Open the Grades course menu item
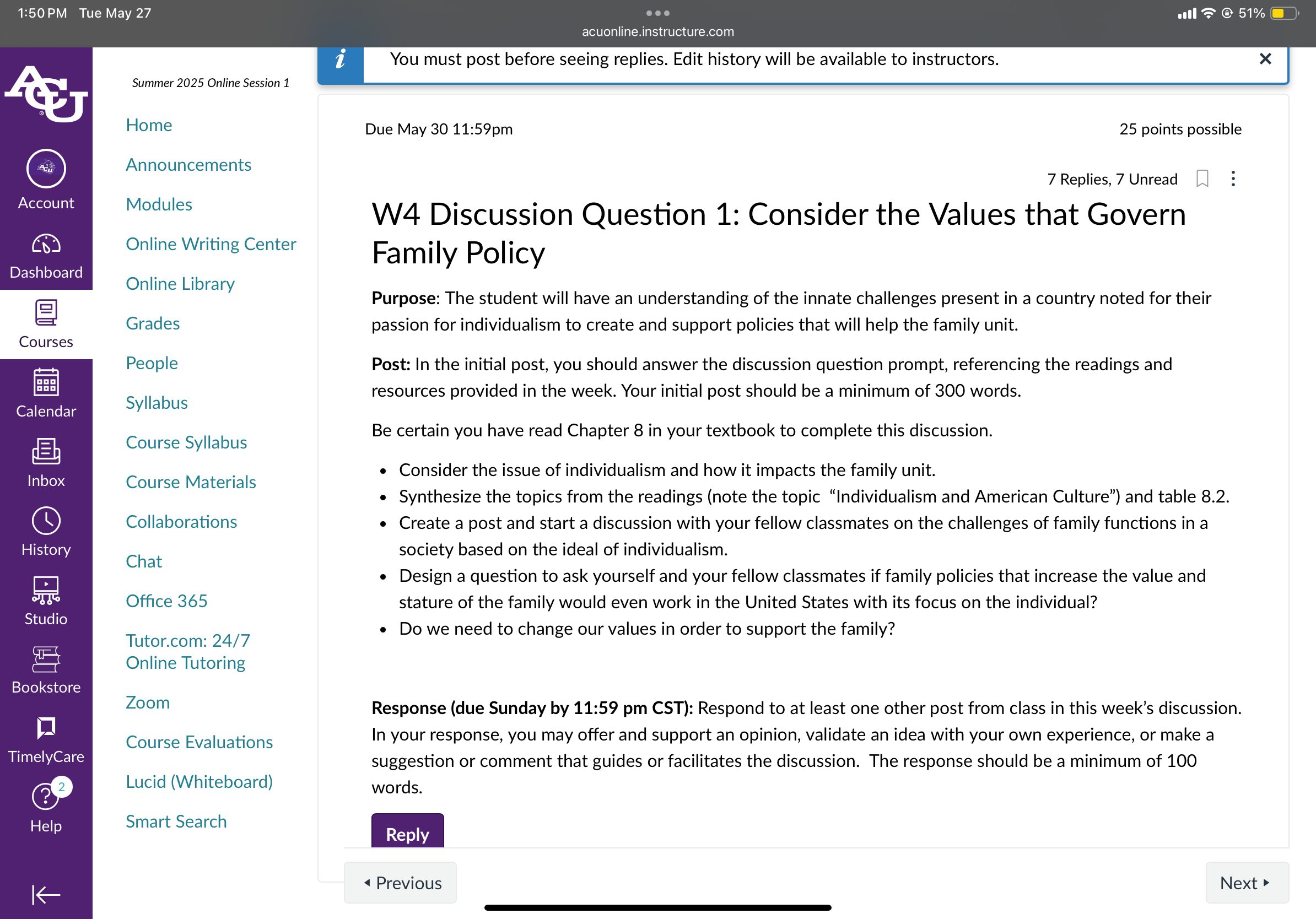The width and height of the screenshot is (1316, 919). point(153,323)
